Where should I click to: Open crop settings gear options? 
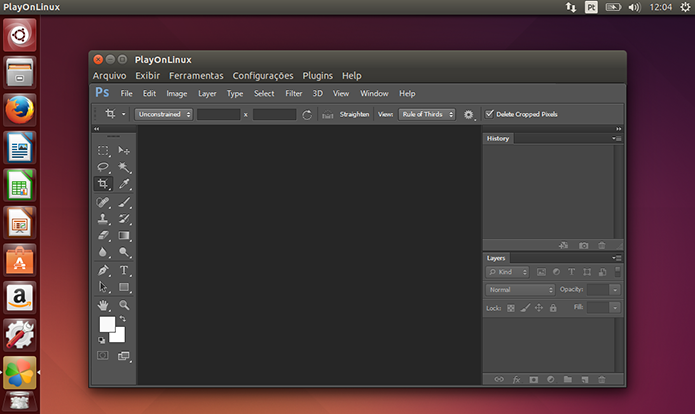click(469, 115)
